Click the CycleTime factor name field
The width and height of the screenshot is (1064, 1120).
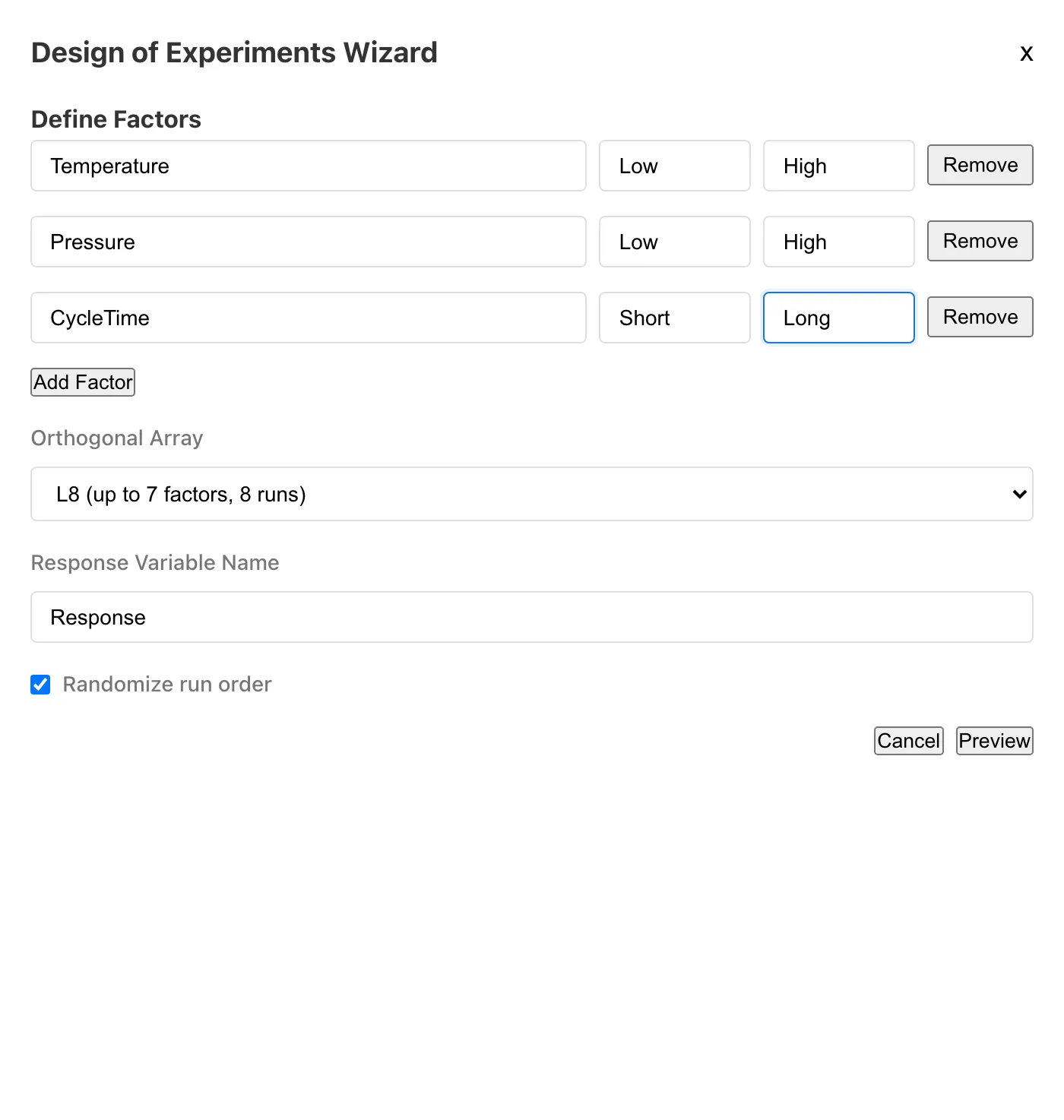(308, 318)
